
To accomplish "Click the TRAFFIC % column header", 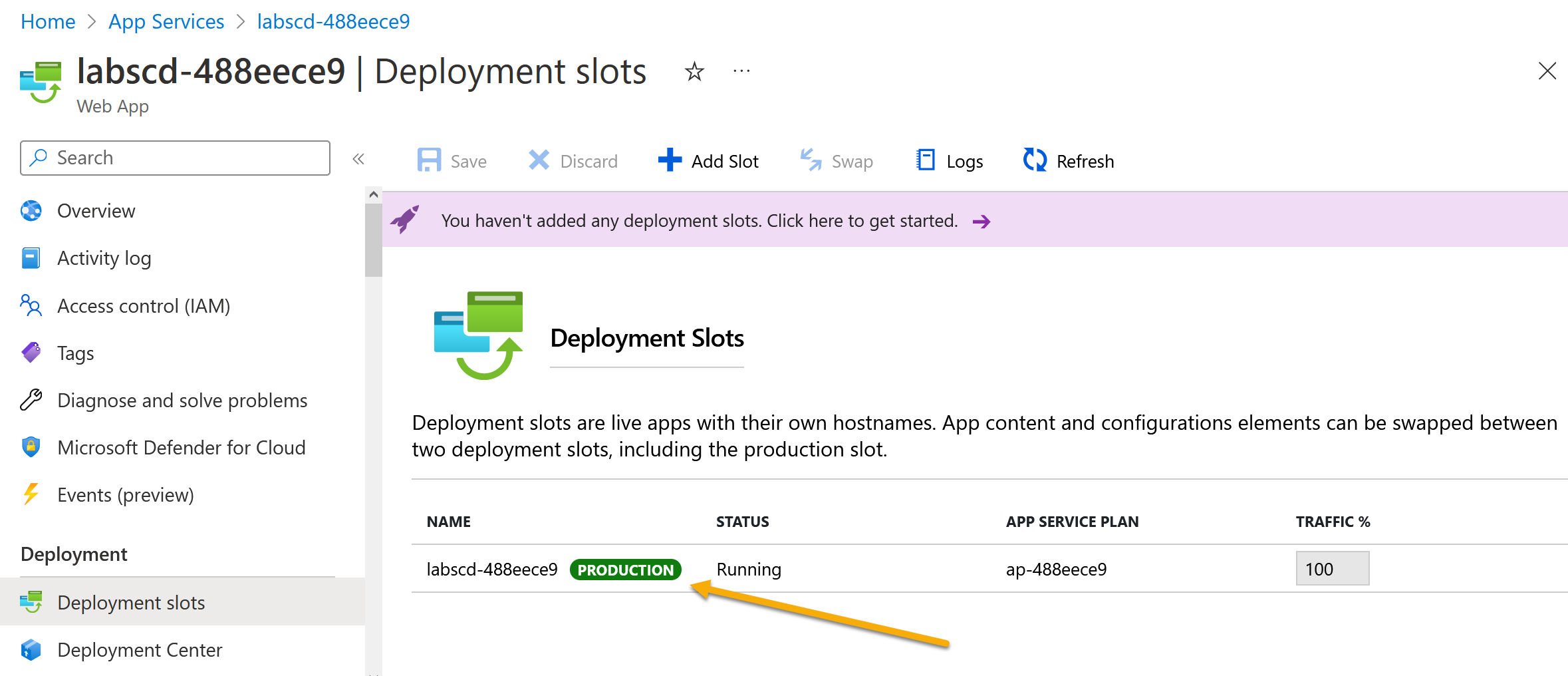I will tap(1333, 522).
